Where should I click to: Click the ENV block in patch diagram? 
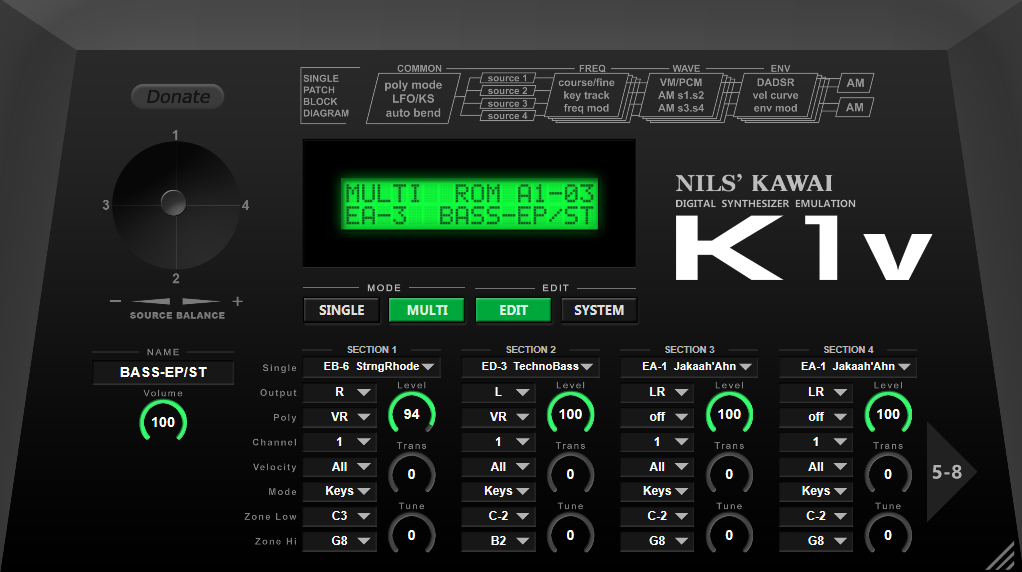point(775,95)
